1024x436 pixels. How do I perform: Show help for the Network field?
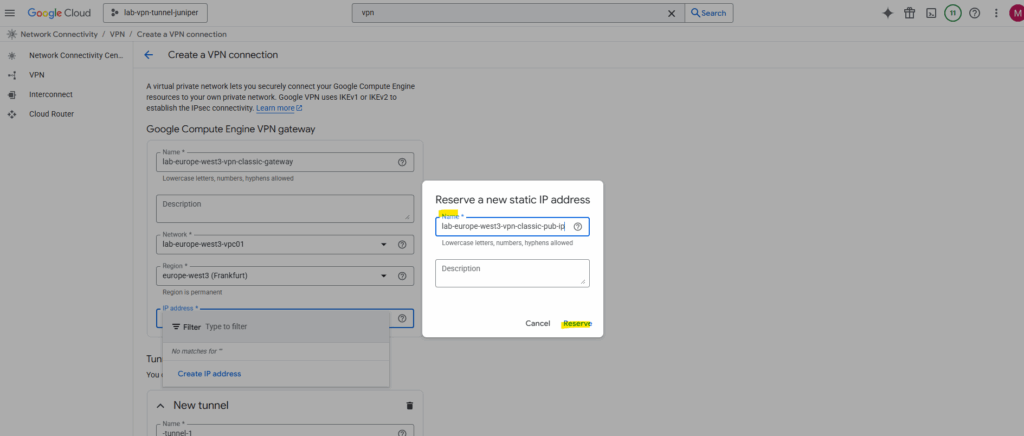tap(402, 245)
